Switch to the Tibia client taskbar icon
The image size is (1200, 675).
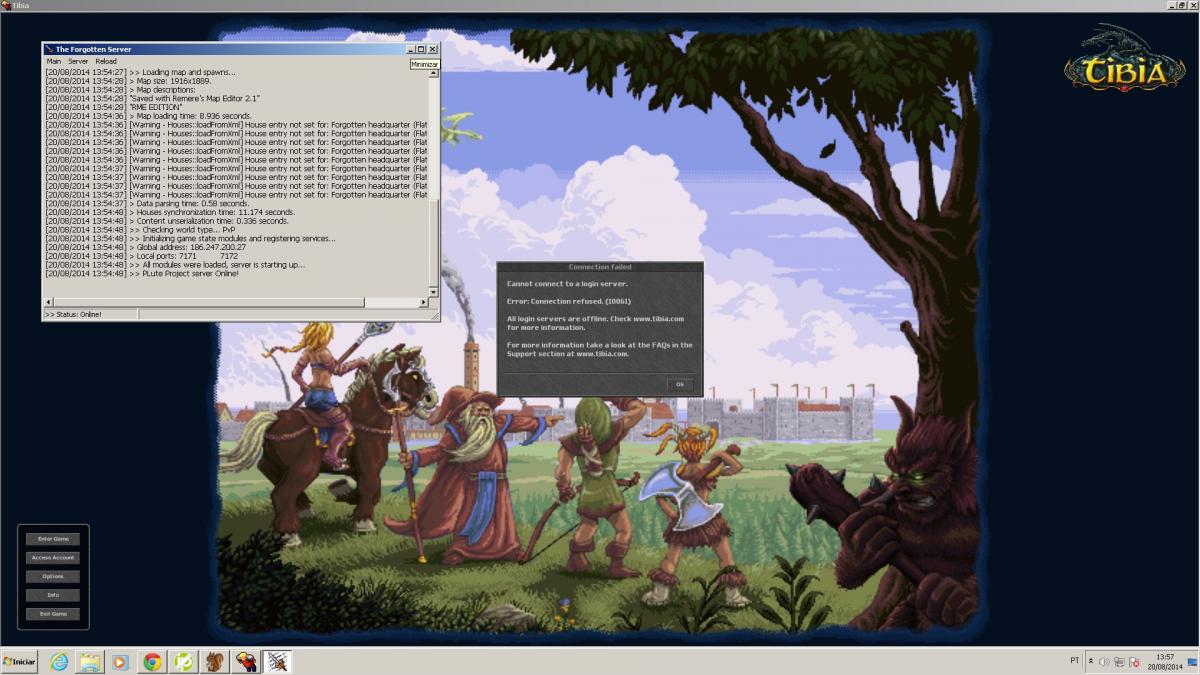pos(245,662)
